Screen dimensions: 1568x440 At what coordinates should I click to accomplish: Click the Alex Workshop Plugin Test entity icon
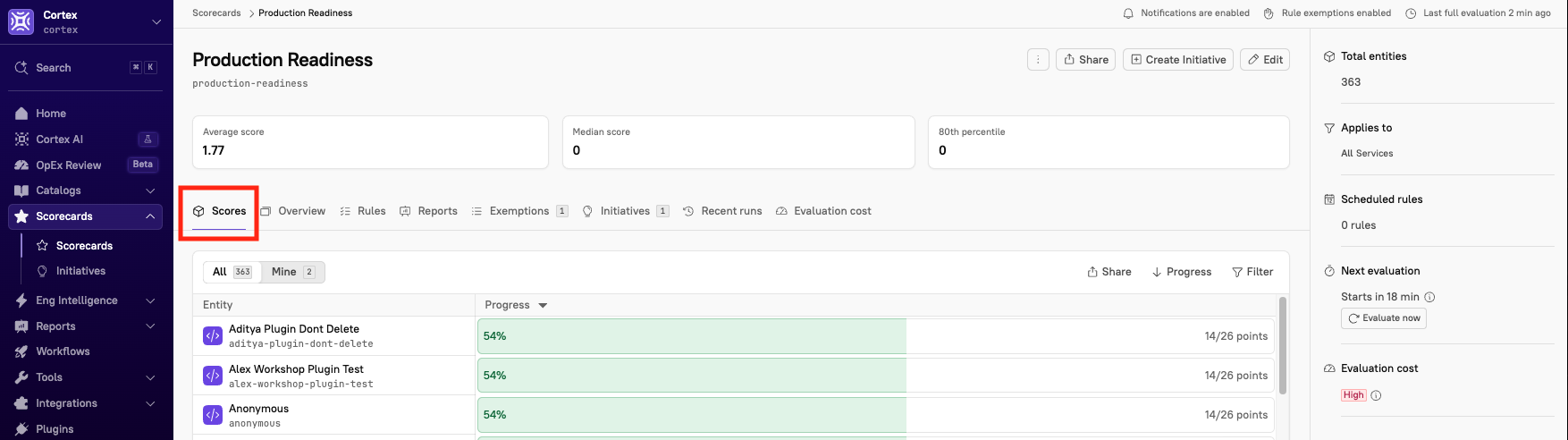pos(213,376)
